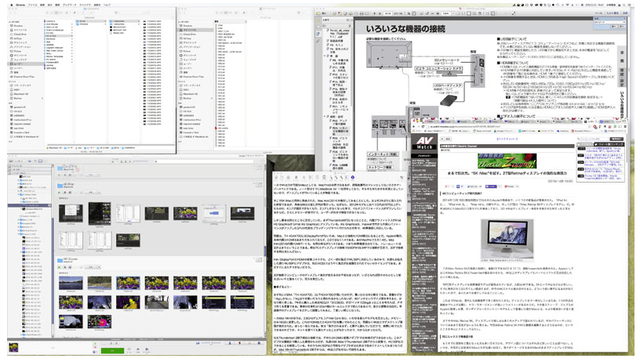Image resolution: width=640 pixels, height=362 pixels.
Task: Open the Electric Zooma banner link
Action: 507,161
